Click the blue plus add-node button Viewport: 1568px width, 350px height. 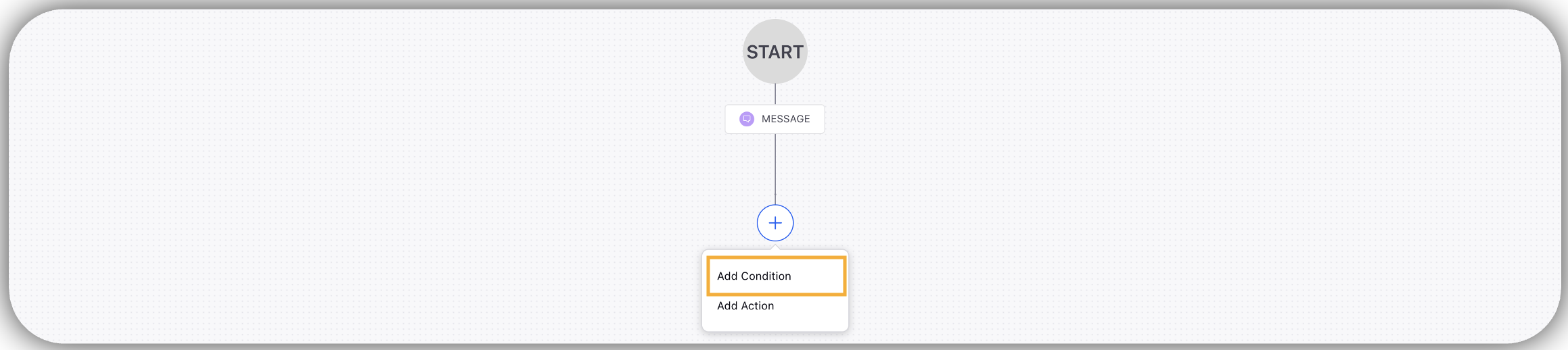(x=775, y=223)
